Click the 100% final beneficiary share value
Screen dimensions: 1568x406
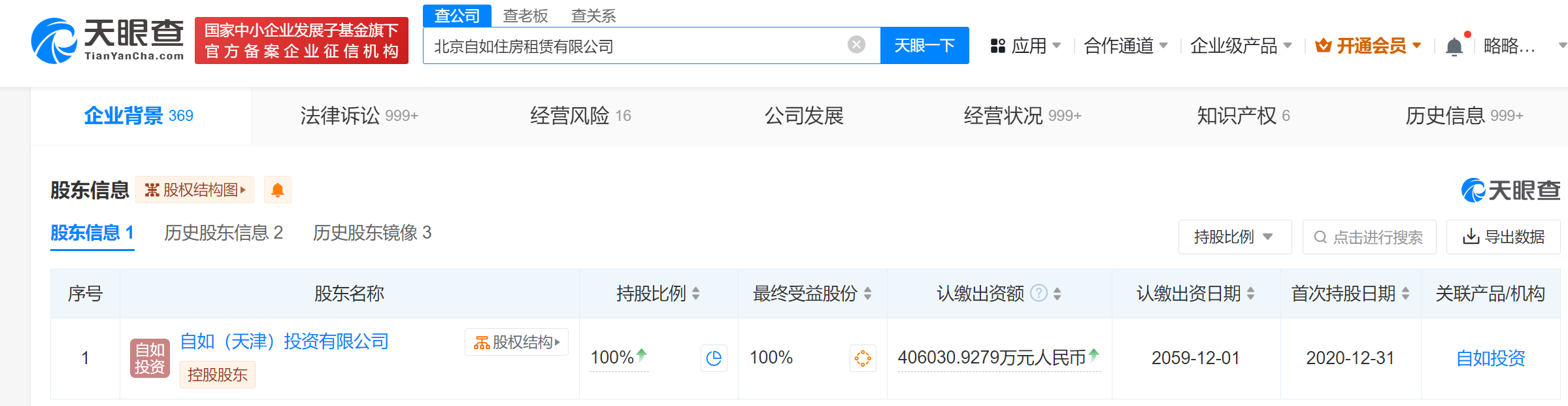pyautogui.click(x=771, y=358)
